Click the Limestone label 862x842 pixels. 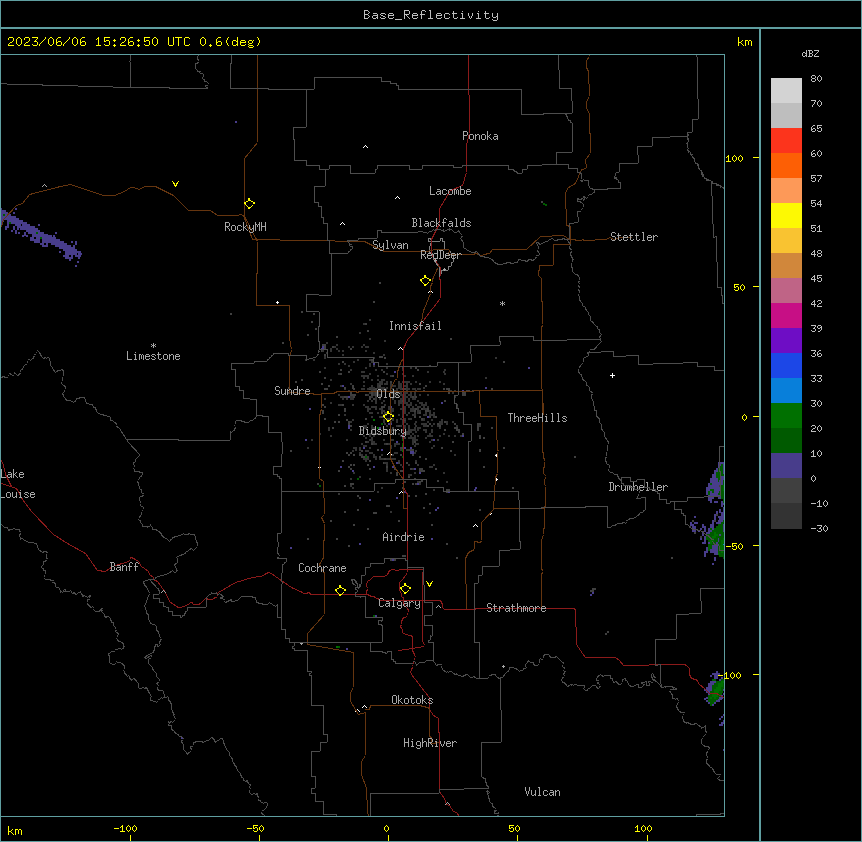click(153, 356)
